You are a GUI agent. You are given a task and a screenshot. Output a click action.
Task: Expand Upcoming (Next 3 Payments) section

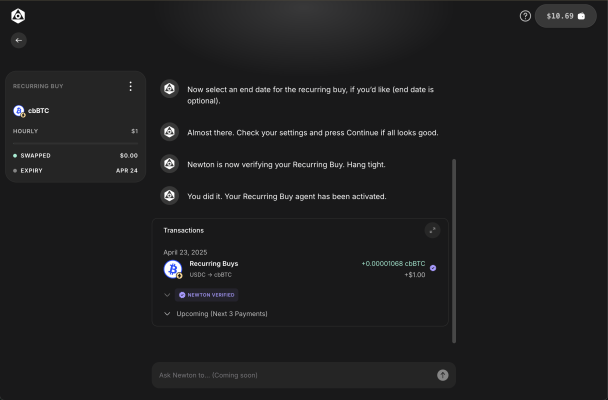216,314
